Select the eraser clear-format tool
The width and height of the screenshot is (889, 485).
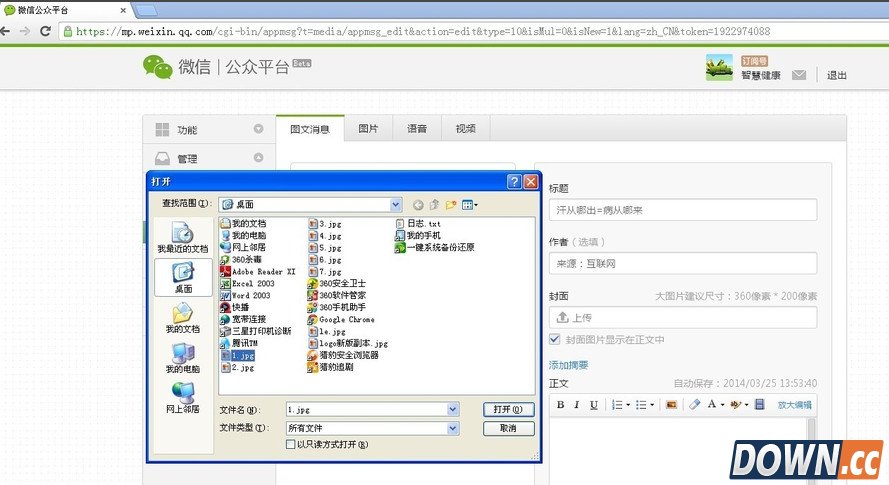click(x=695, y=404)
